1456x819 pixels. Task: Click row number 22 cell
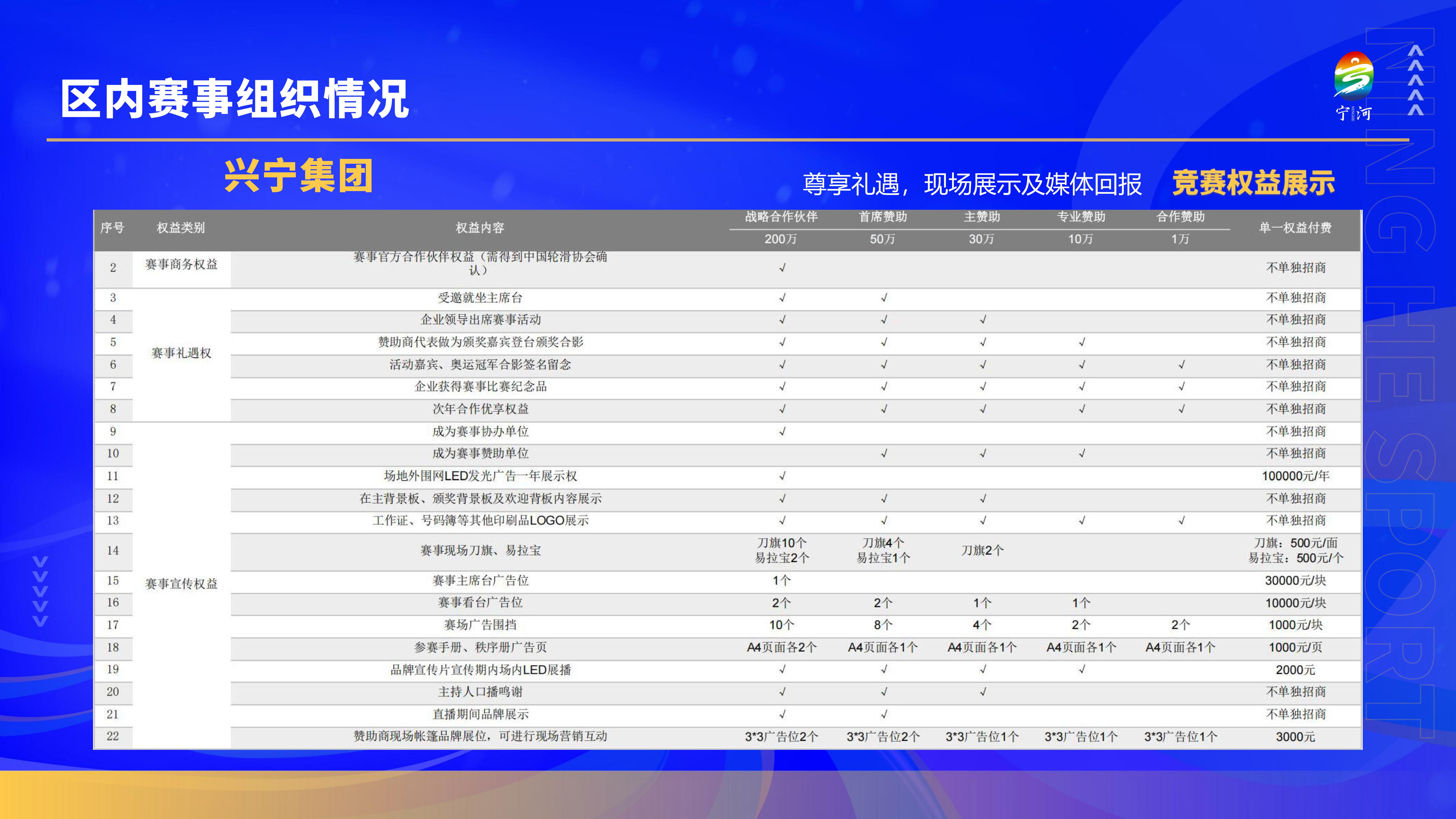tap(113, 736)
